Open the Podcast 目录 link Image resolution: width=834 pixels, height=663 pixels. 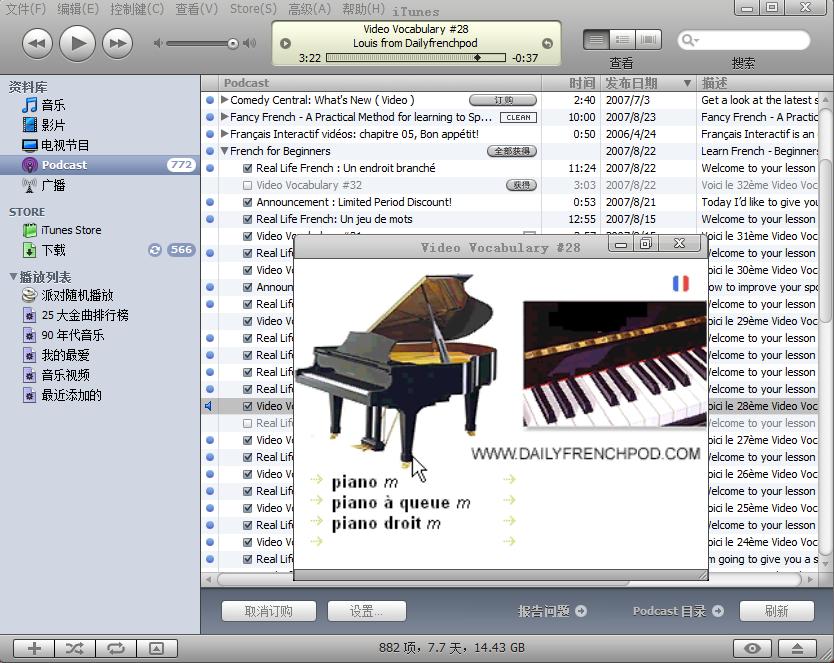pyautogui.click(x=678, y=611)
